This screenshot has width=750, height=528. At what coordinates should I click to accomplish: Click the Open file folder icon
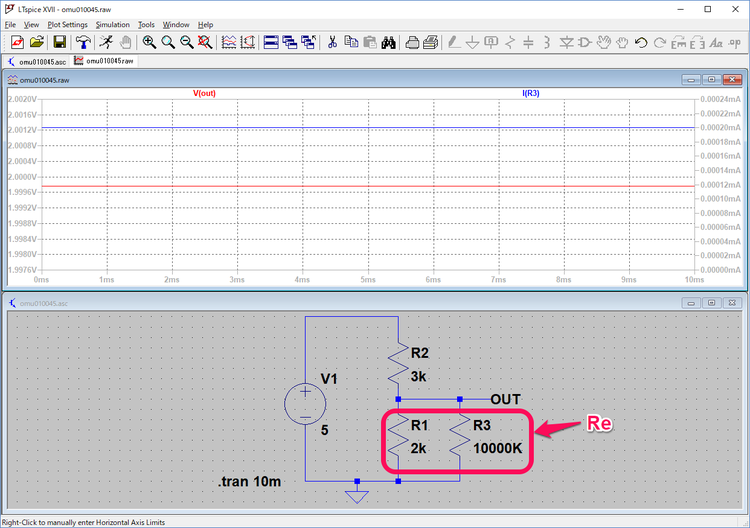click(x=37, y=42)
